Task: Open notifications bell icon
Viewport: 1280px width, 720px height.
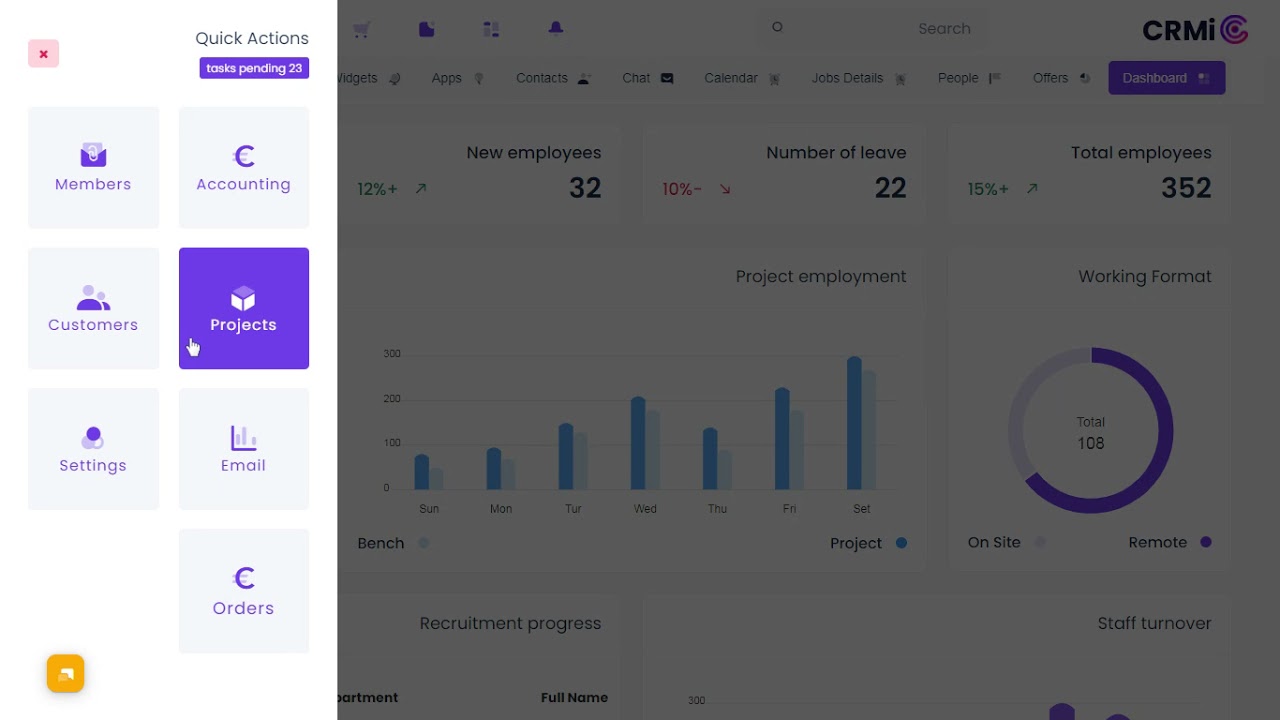Action: click(x=556, y=29)
